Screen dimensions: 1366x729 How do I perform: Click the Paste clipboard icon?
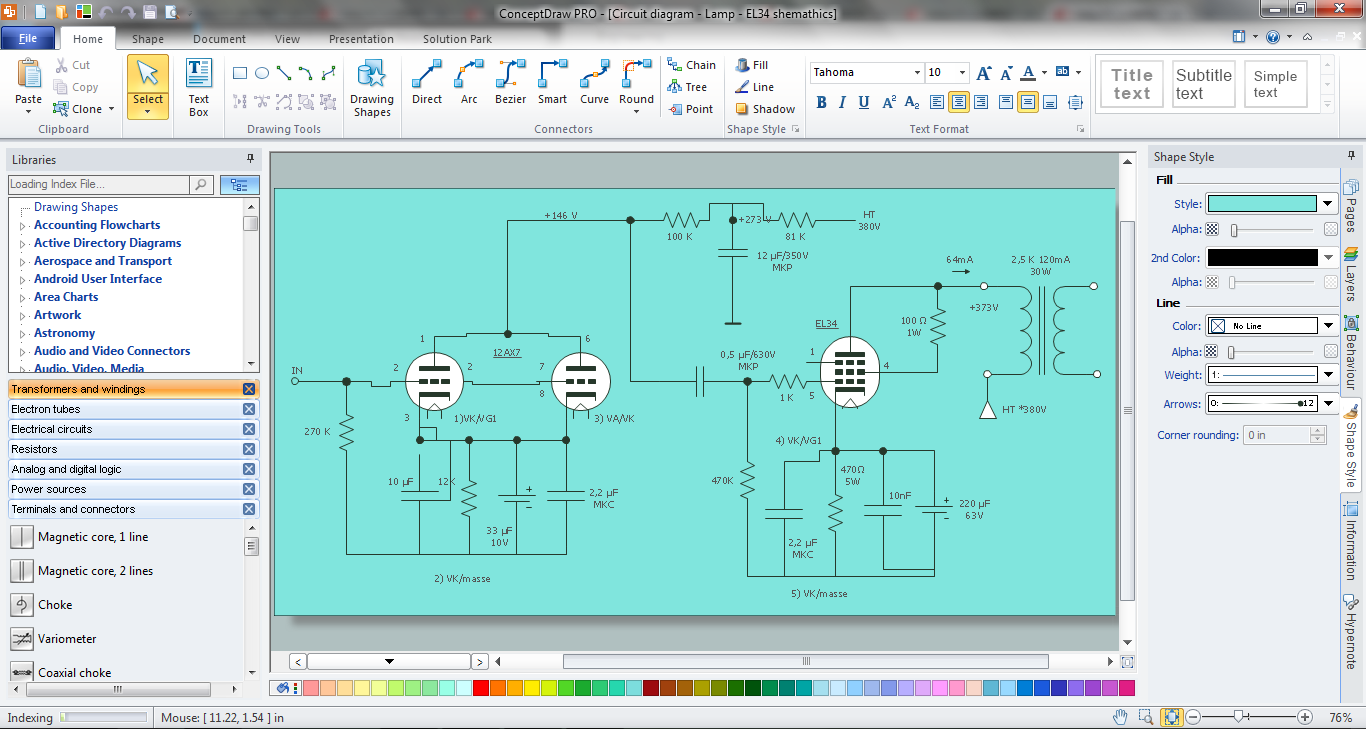point(29,82)
